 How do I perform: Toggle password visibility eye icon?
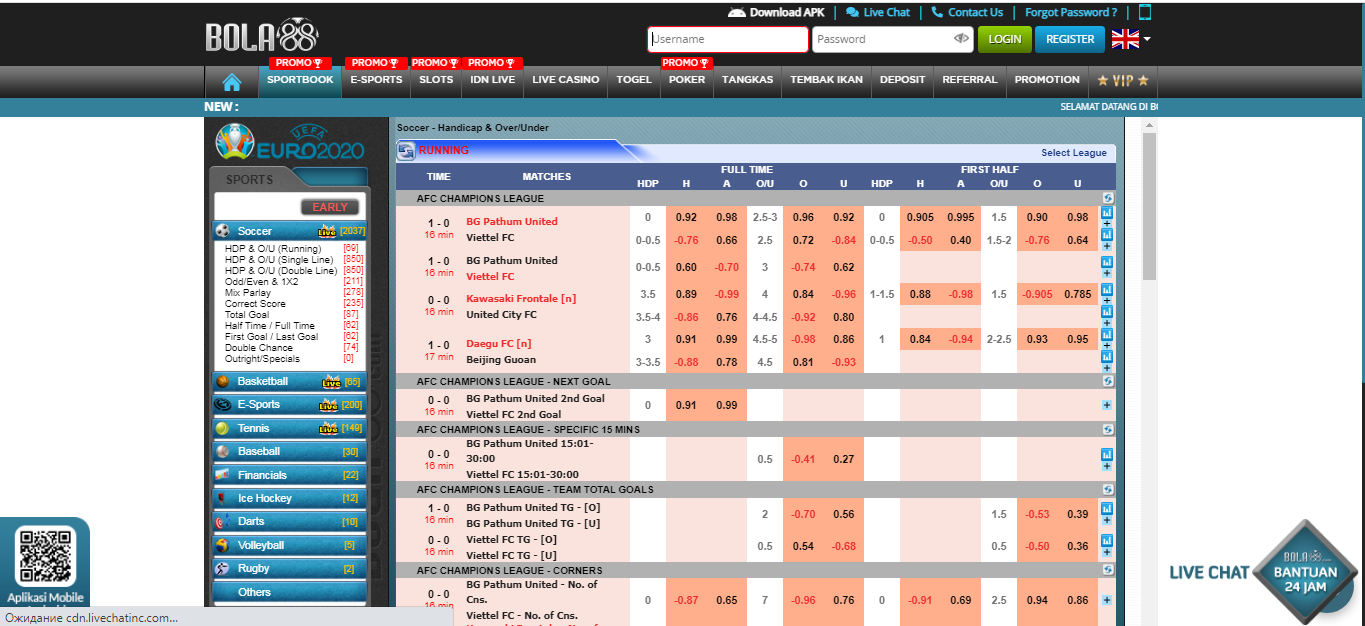(962, 39)
